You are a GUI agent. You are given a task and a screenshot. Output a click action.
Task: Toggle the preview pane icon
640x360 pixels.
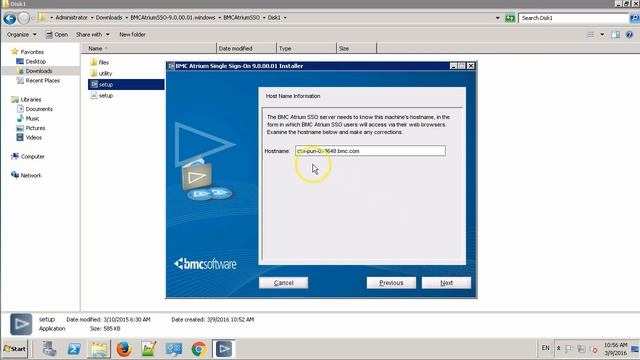(616, 35)
